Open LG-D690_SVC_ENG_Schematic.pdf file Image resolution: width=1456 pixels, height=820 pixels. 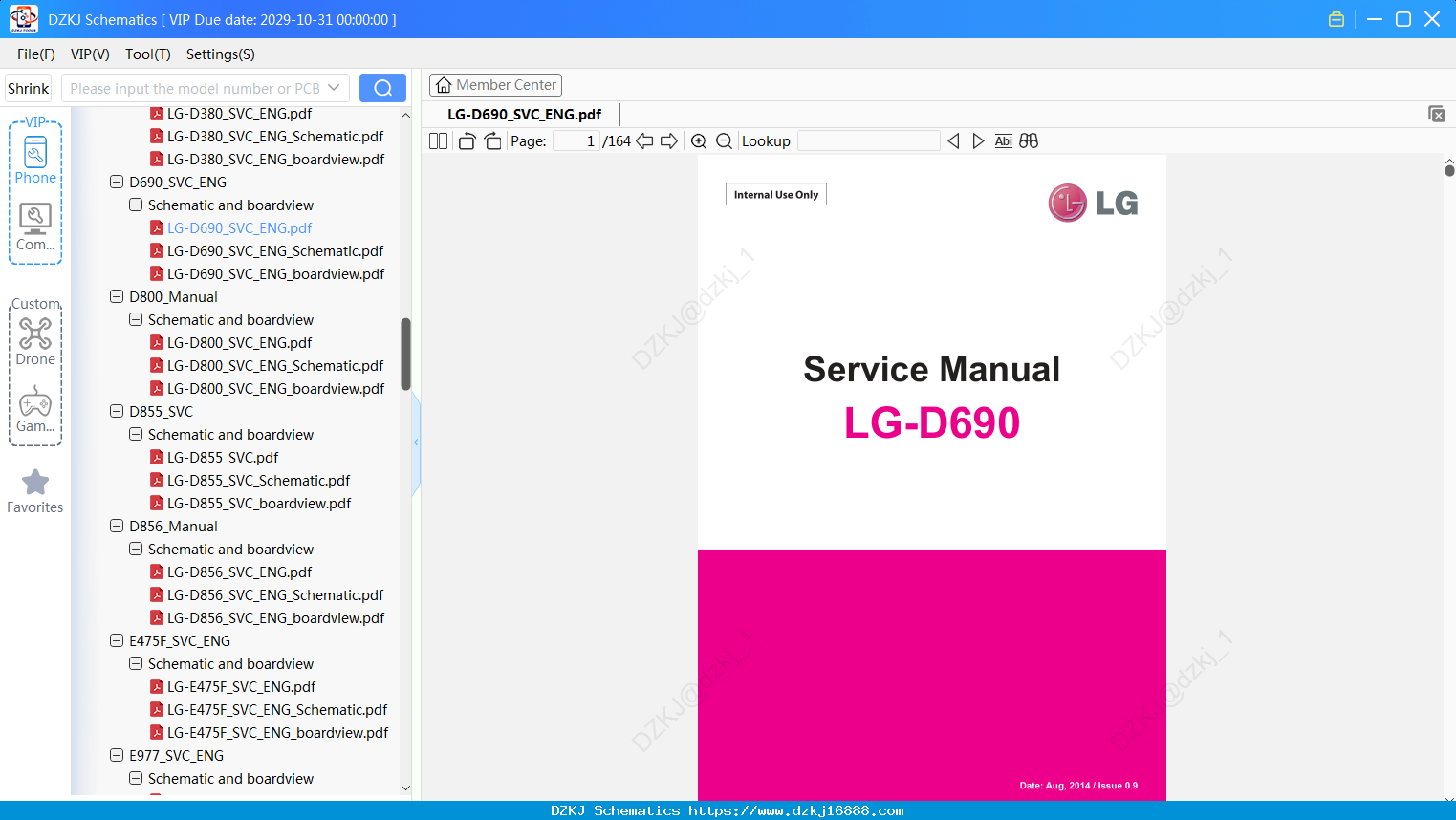(275, 251)
